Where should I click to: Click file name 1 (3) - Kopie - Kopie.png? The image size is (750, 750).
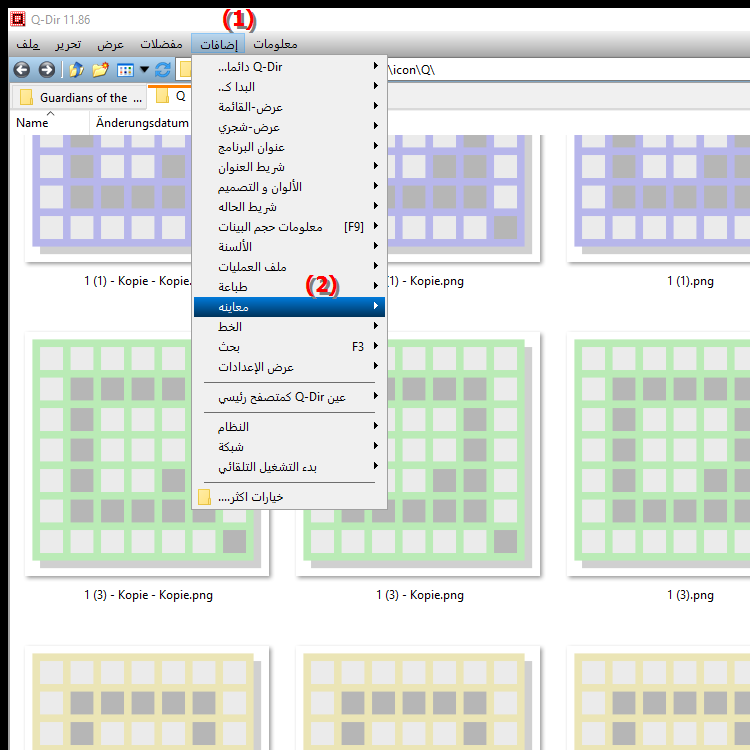pyautogui.click(x=148, y=595)
